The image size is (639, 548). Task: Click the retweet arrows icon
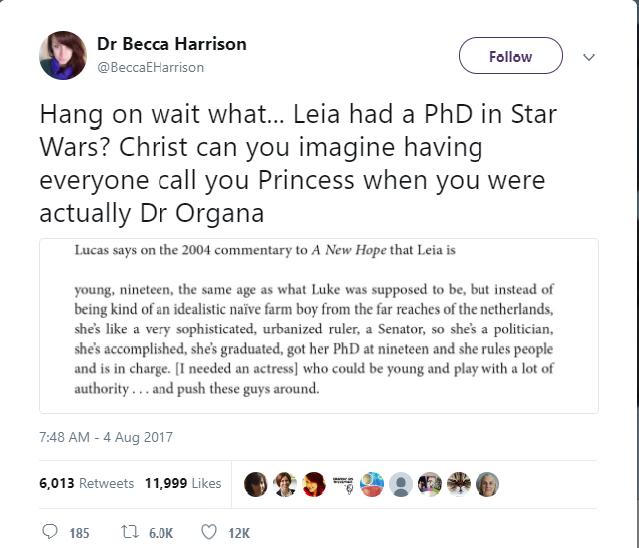click(x=126, y=532)
